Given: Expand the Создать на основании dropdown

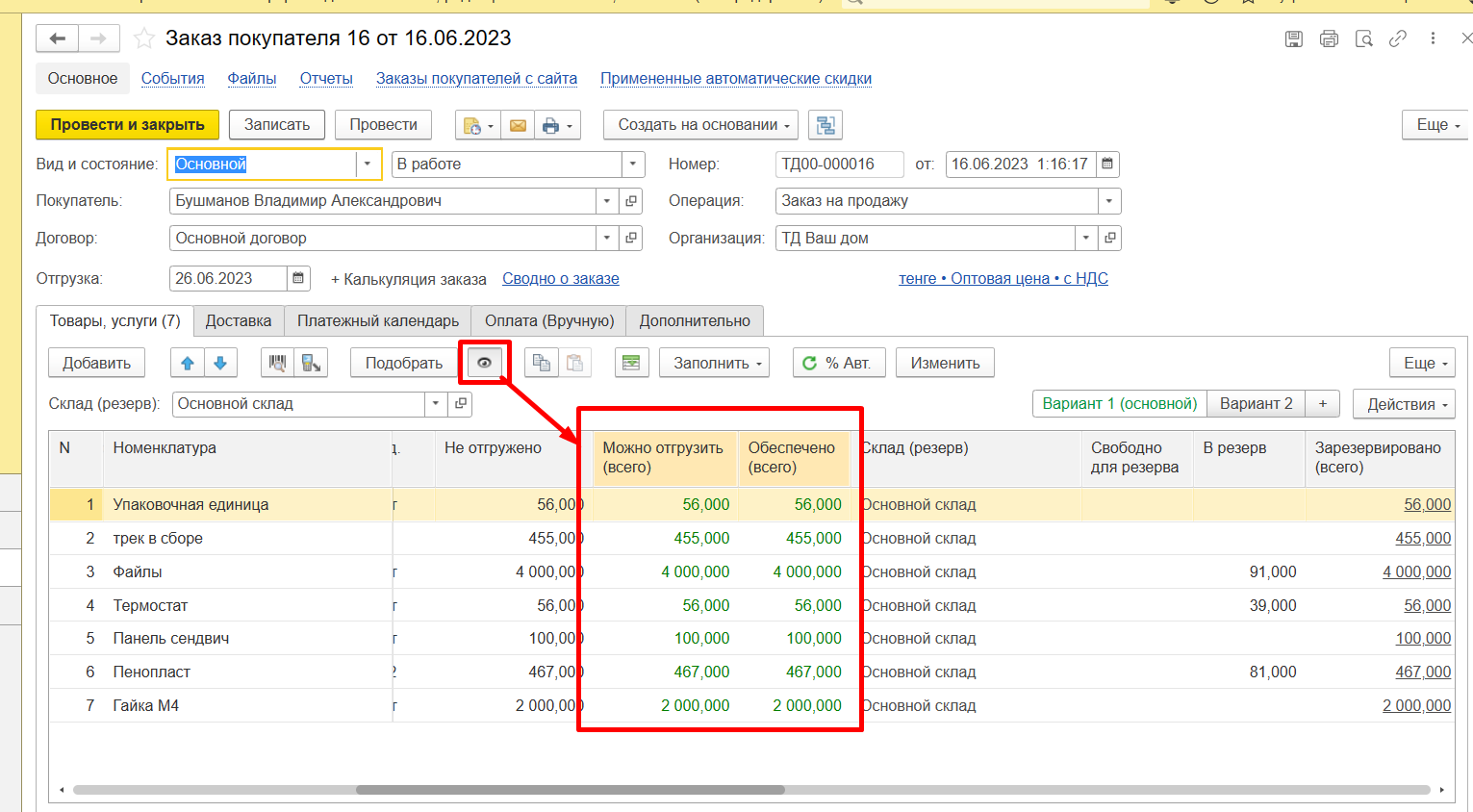Looking at the screenshot, I should (703, 125).
